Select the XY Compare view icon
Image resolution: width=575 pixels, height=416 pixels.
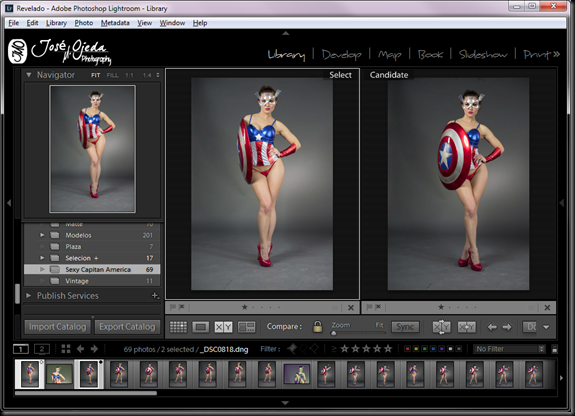(223, 326)
